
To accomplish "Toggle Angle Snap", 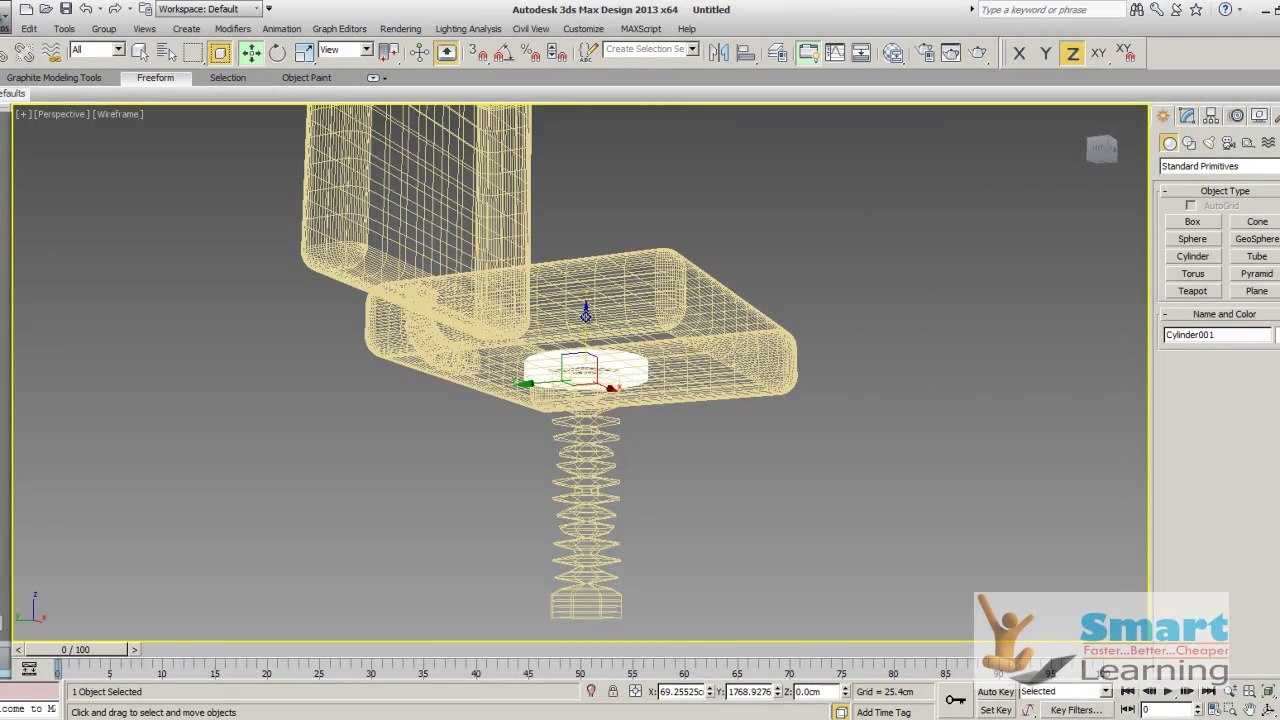I will [504, 53].
